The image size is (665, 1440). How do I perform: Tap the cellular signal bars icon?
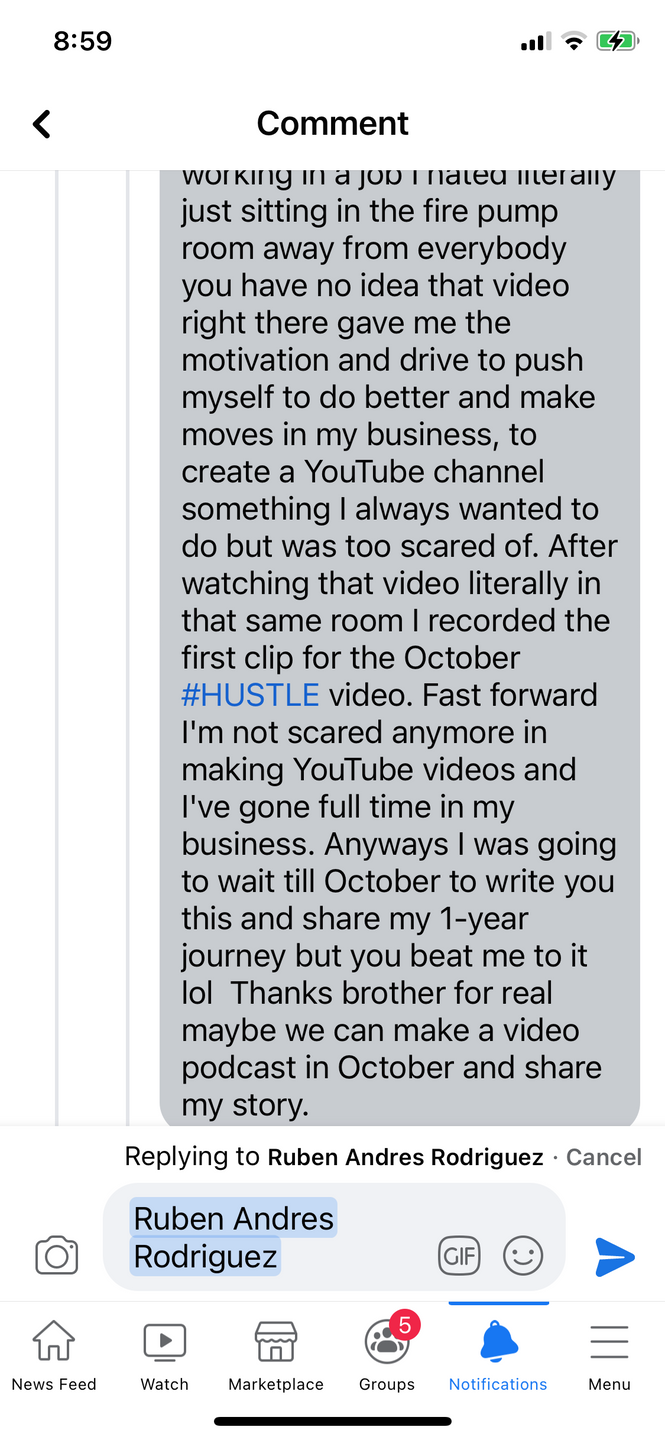535,42
